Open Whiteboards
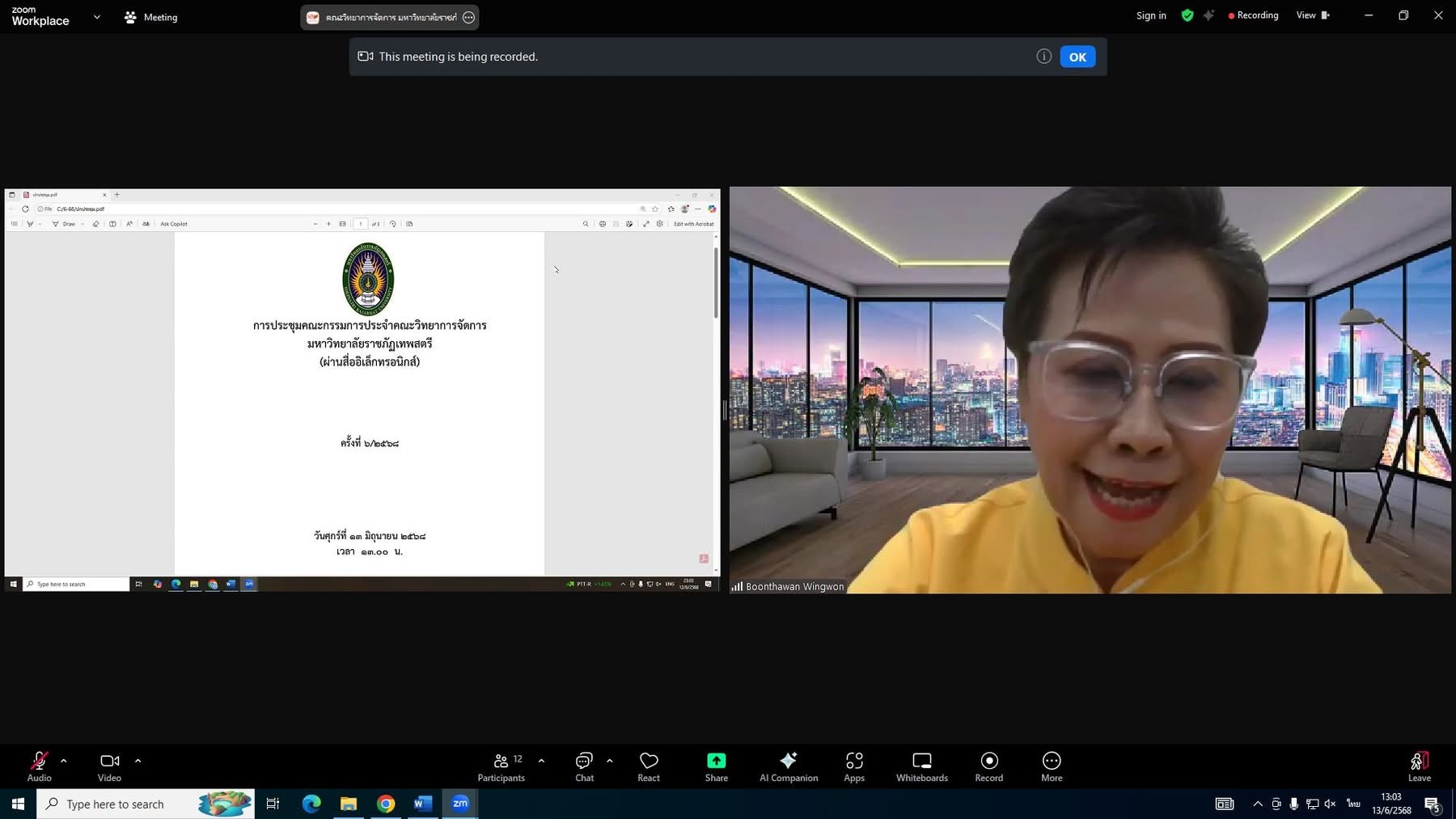The height and width of the screenshot is (819, 1456). (921, 766)
